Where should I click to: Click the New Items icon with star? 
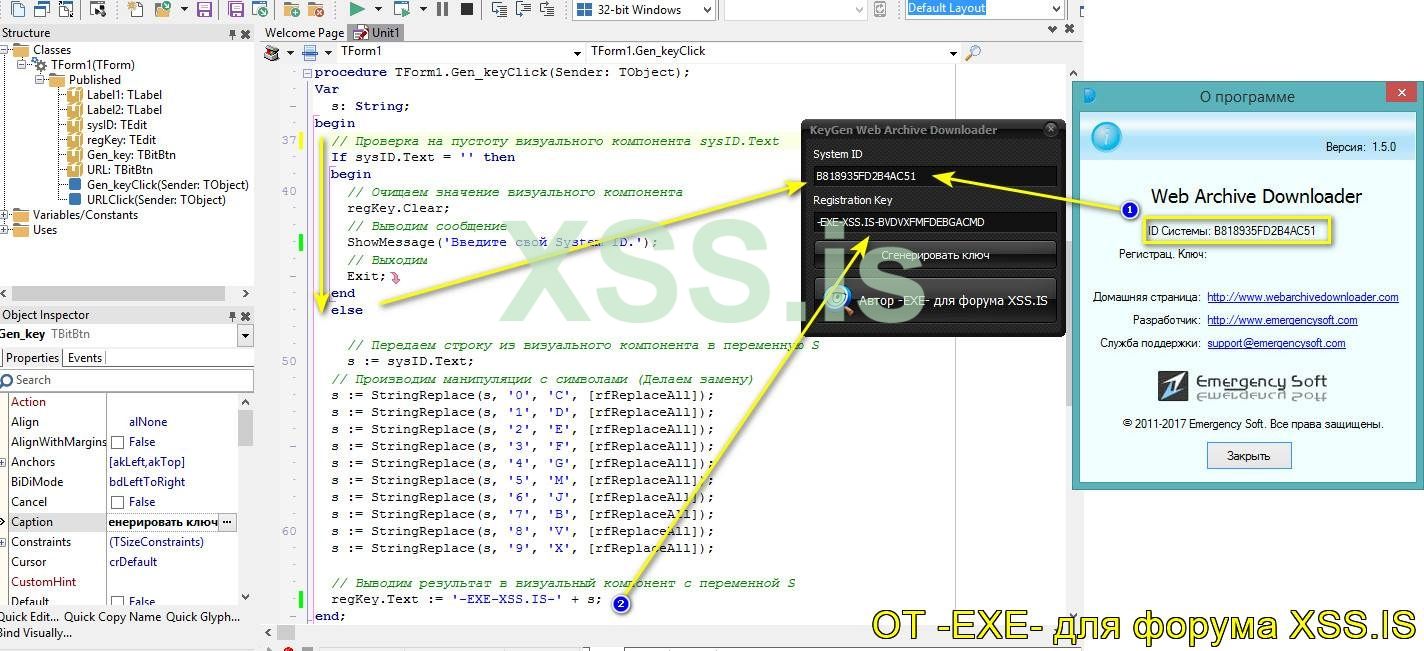coord(135,9)
